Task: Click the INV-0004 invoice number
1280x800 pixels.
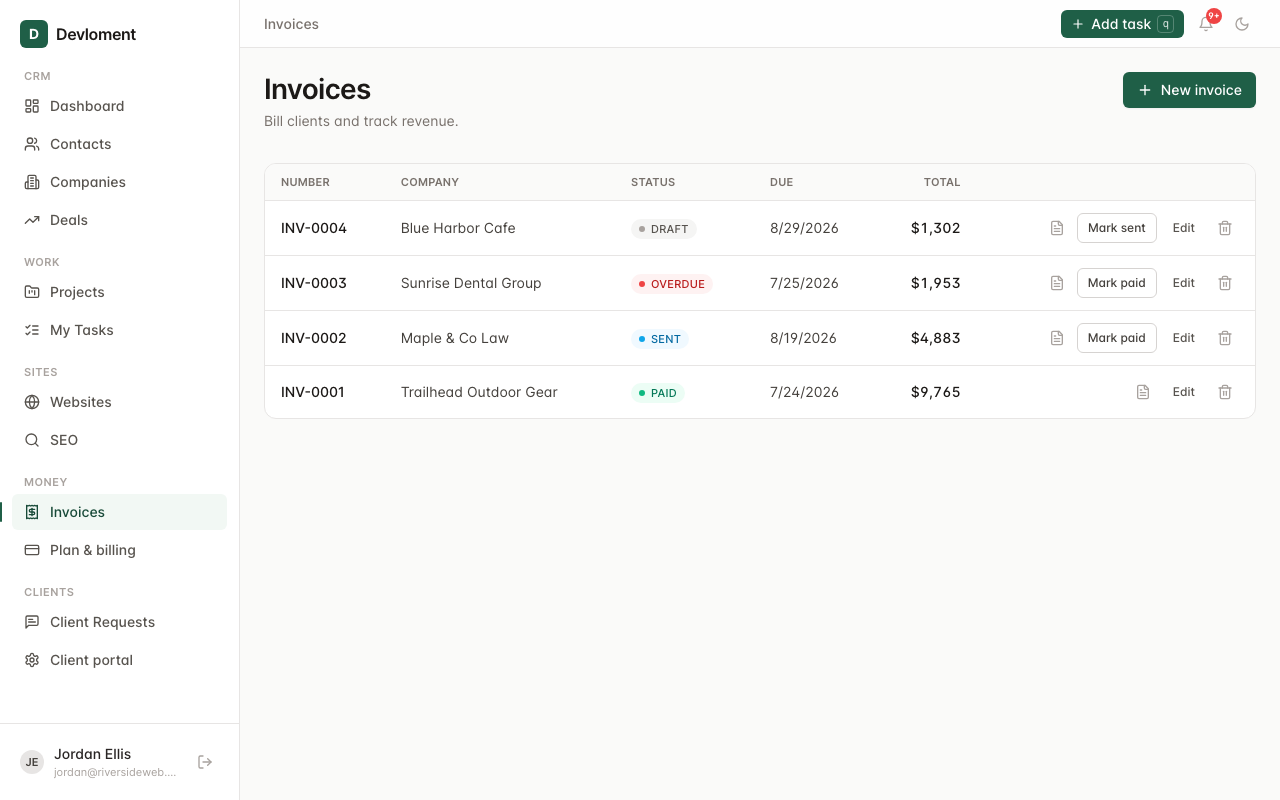Action: [314, 228]
